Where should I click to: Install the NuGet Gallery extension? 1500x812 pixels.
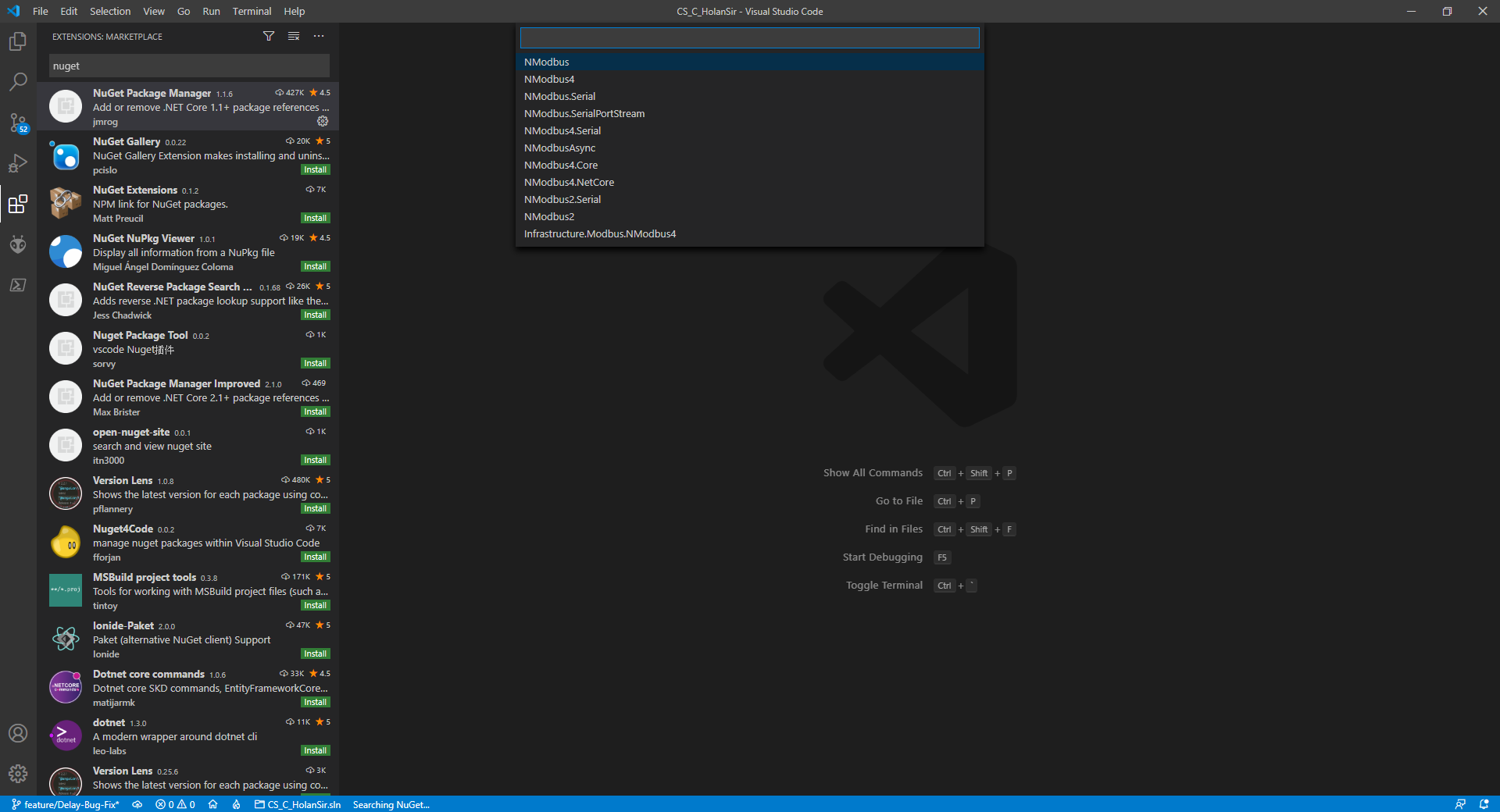click(x=315, y=169)
